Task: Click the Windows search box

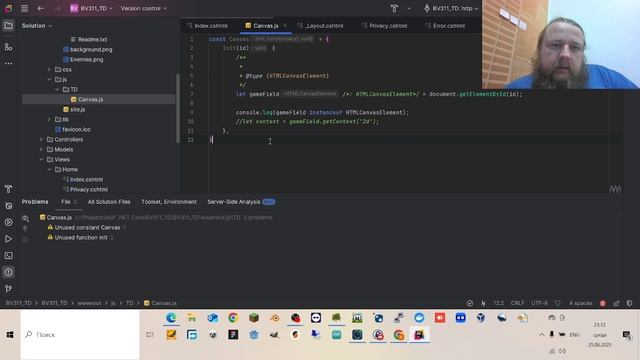Action: pos(80,335)
